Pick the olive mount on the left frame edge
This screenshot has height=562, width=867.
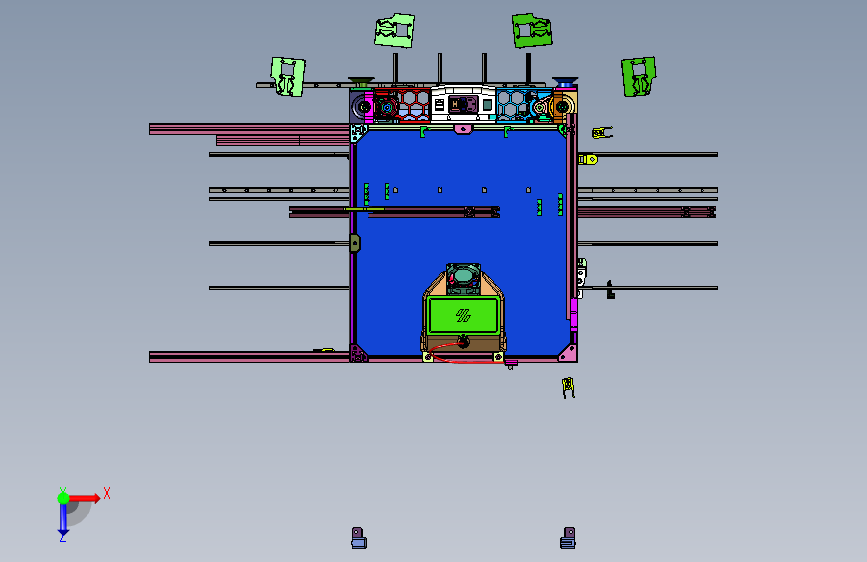click(x=355, y=243)
